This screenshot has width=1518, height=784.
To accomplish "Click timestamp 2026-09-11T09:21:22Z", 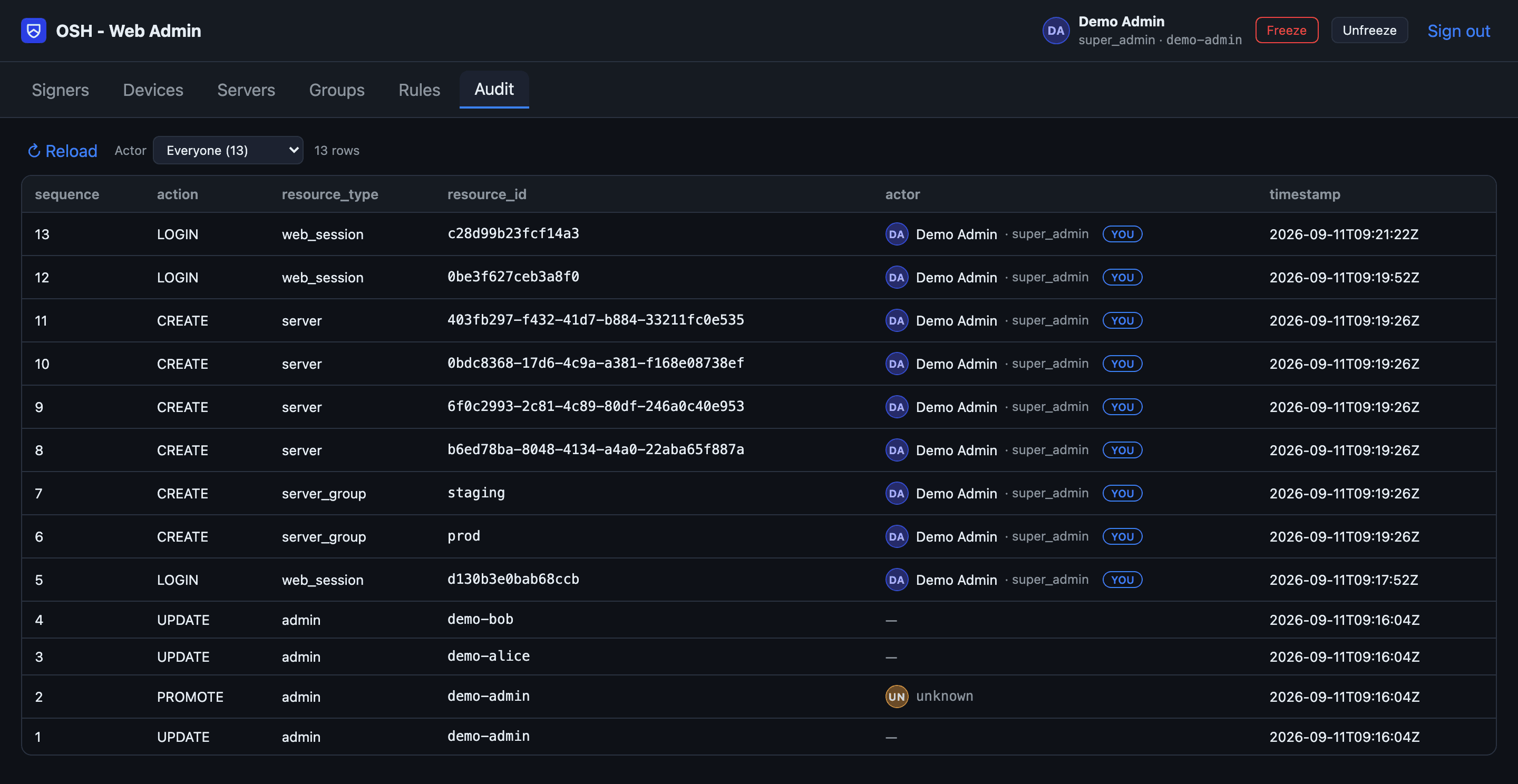I will [1344, 234].
